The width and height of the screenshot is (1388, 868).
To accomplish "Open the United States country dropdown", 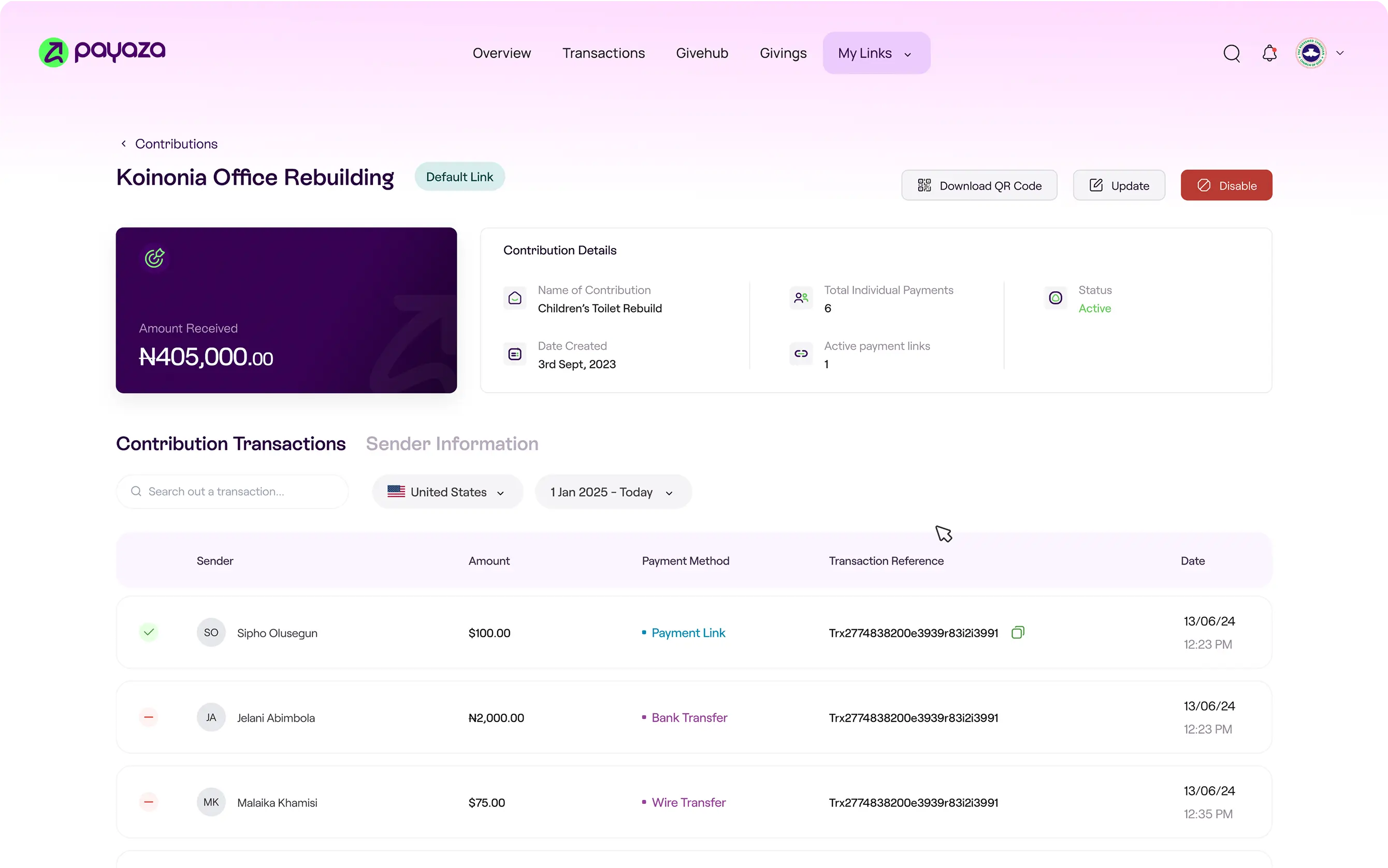I will [x=447, y=492].
